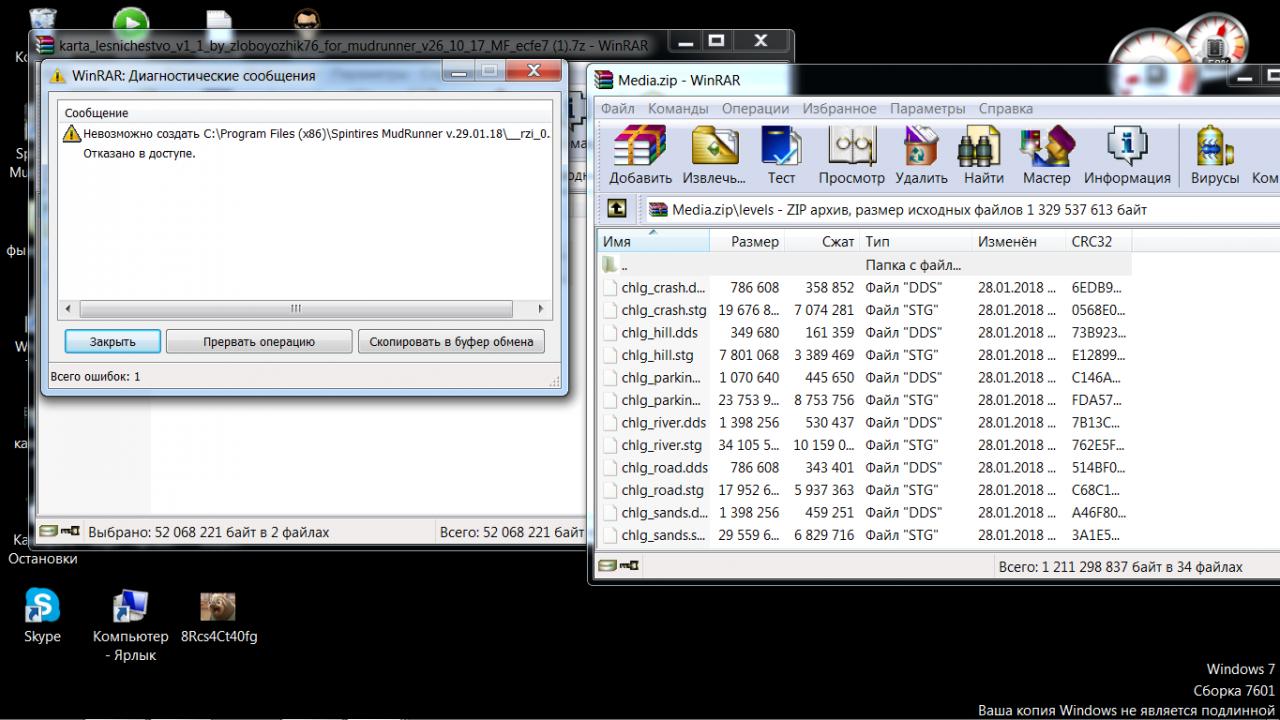The width and height of the screenshot is (1280, 720).
Task: Click the horizontal scrollbar in diagnostics dialog
Action: pyautogui.click(x=296, y=309)
